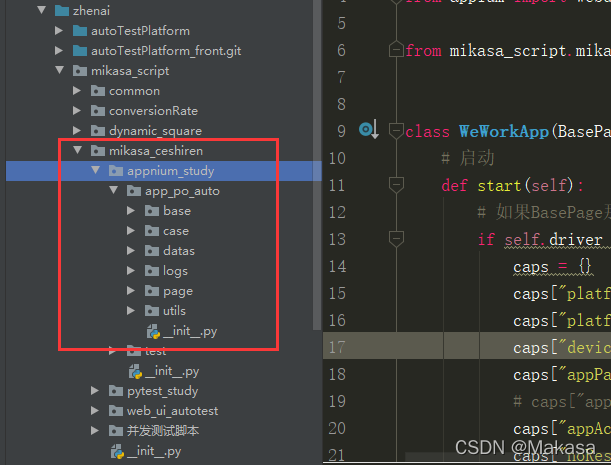Screen dimensions: 611x465
Task: Click the pytest_study package folder icon
Action: pyautogui.click(x=116, y=391)
